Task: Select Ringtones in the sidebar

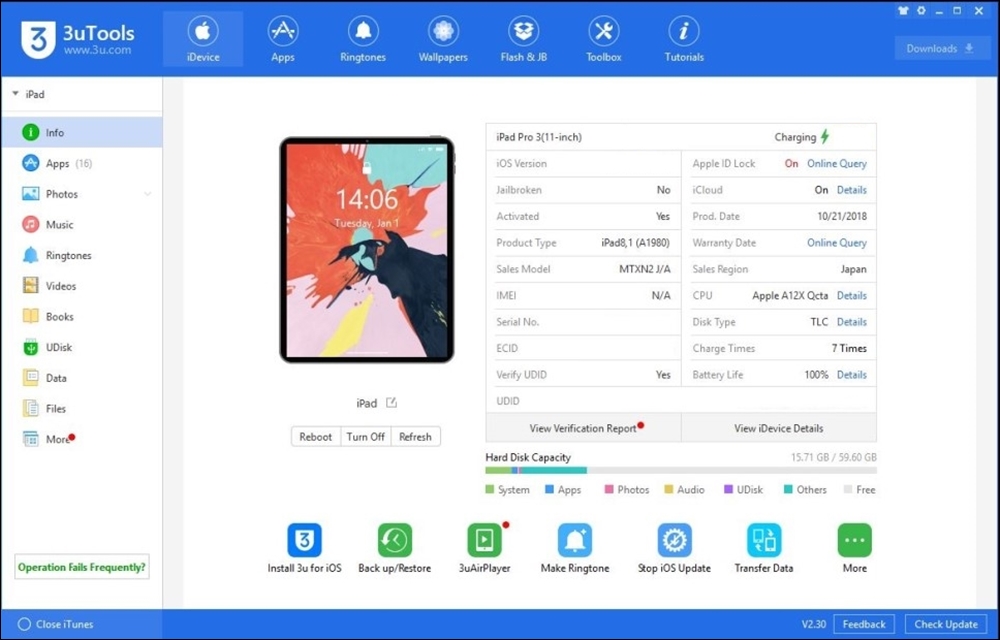Action: 82,255
